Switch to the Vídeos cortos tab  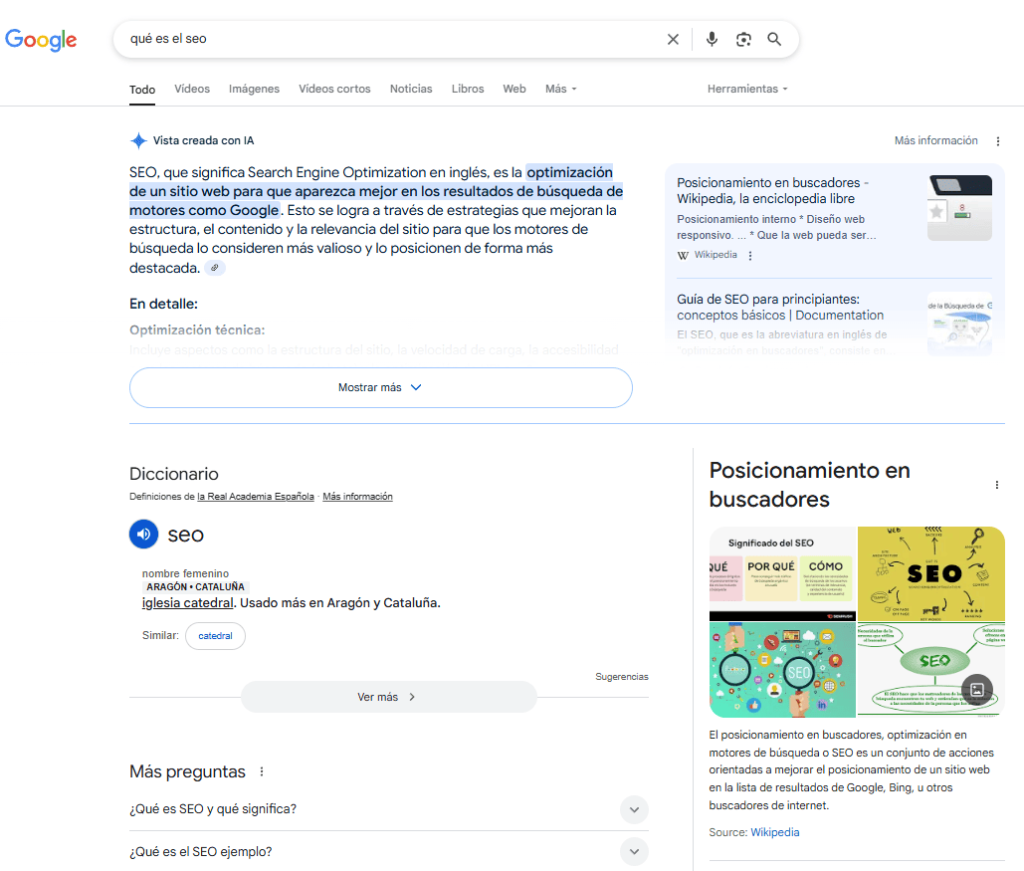point(334,89)
